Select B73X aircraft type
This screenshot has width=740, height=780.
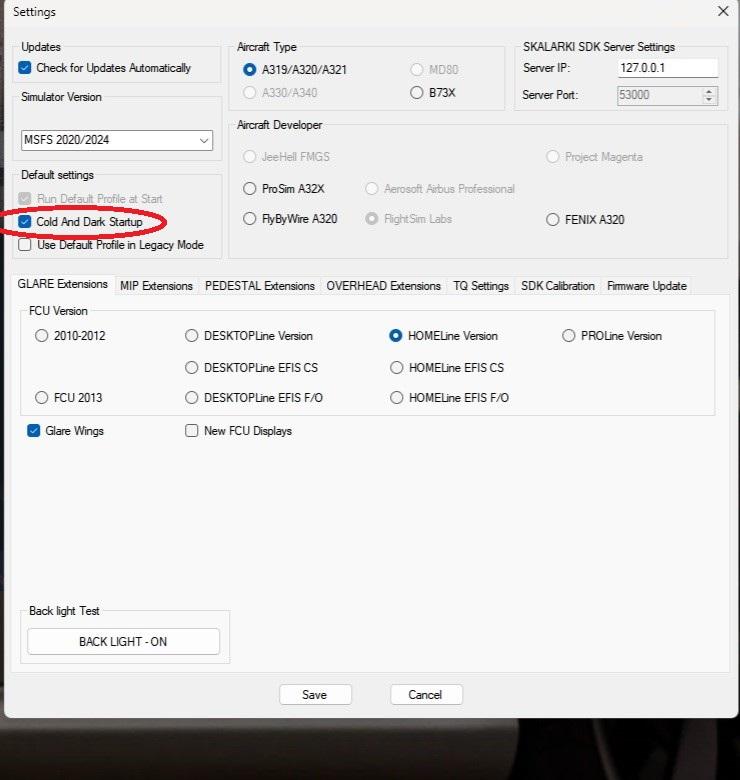[x=417, y=93]
